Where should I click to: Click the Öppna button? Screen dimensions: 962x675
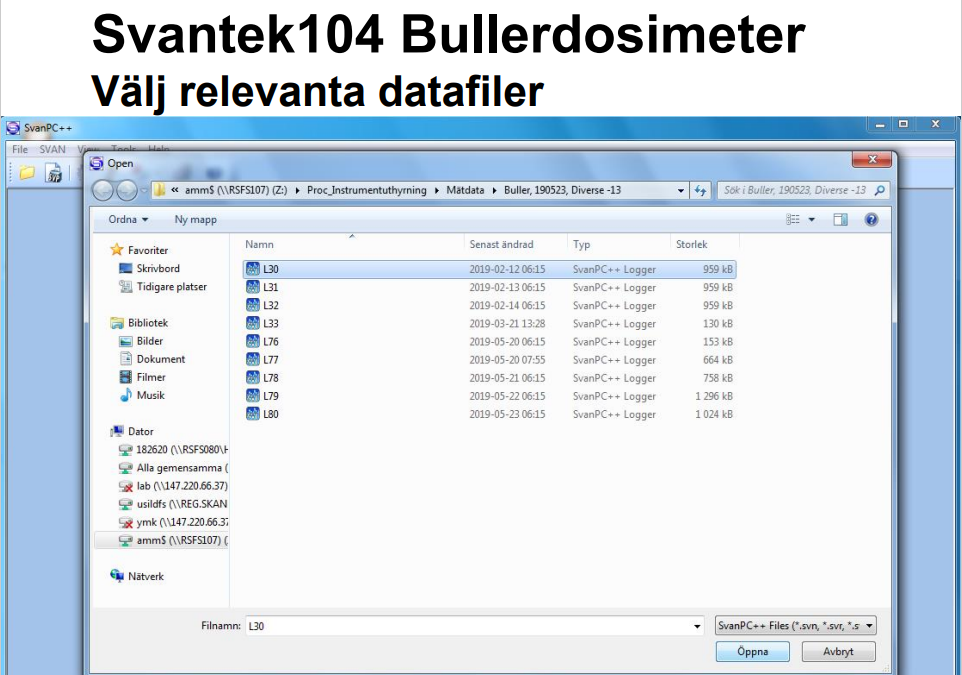coord(752,652)
